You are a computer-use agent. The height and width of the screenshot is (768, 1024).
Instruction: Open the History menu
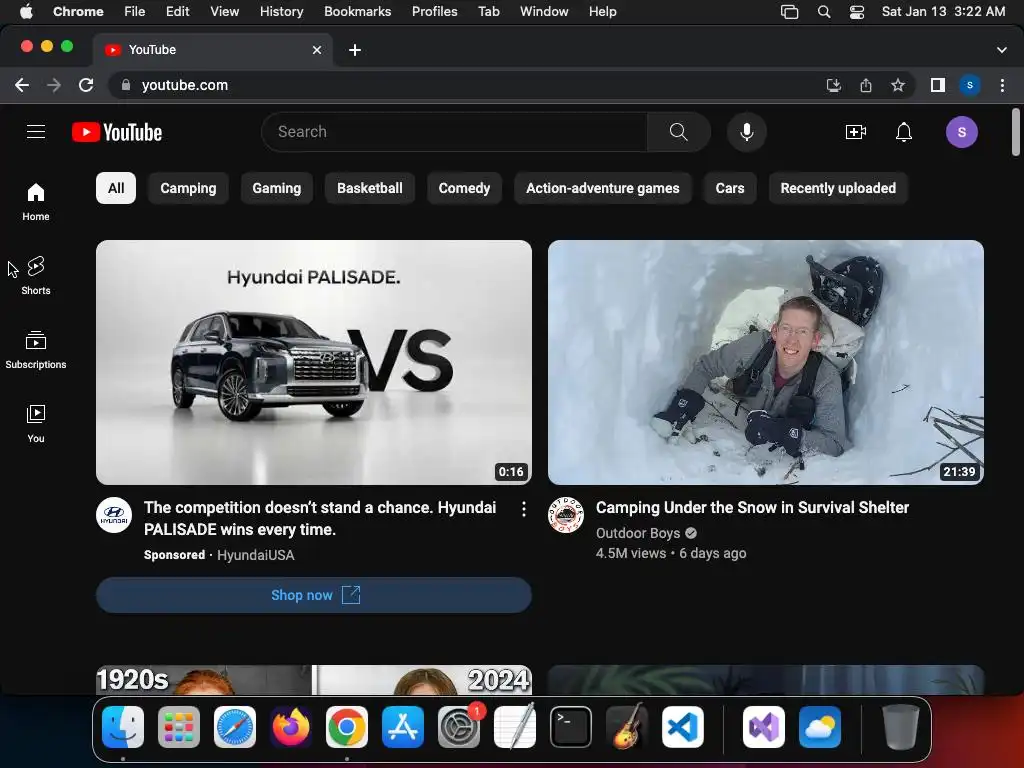click(x=281, y=12)
